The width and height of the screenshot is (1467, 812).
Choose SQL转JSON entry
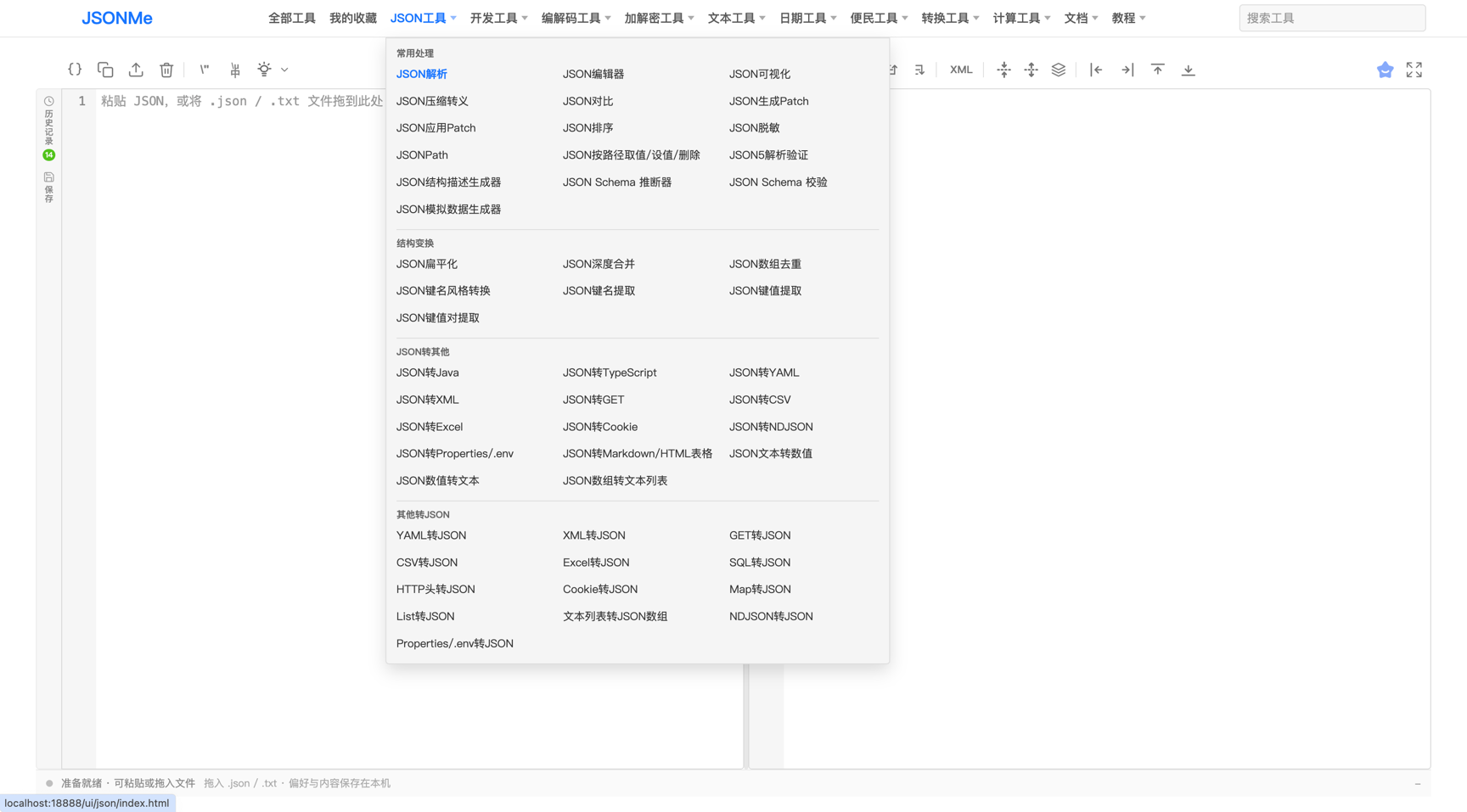760,563
